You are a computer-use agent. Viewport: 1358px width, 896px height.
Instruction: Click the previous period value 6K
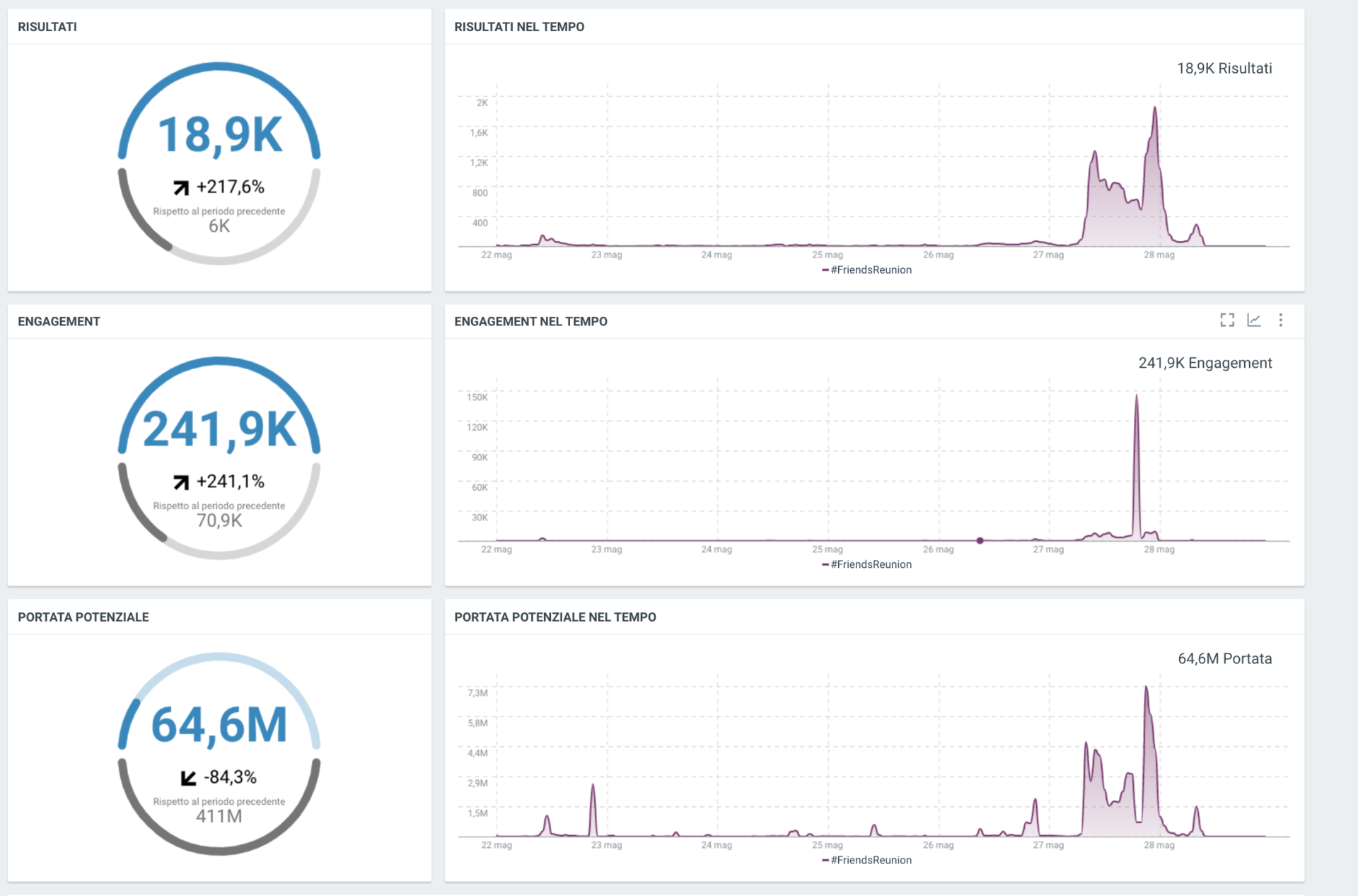point(219,226)
